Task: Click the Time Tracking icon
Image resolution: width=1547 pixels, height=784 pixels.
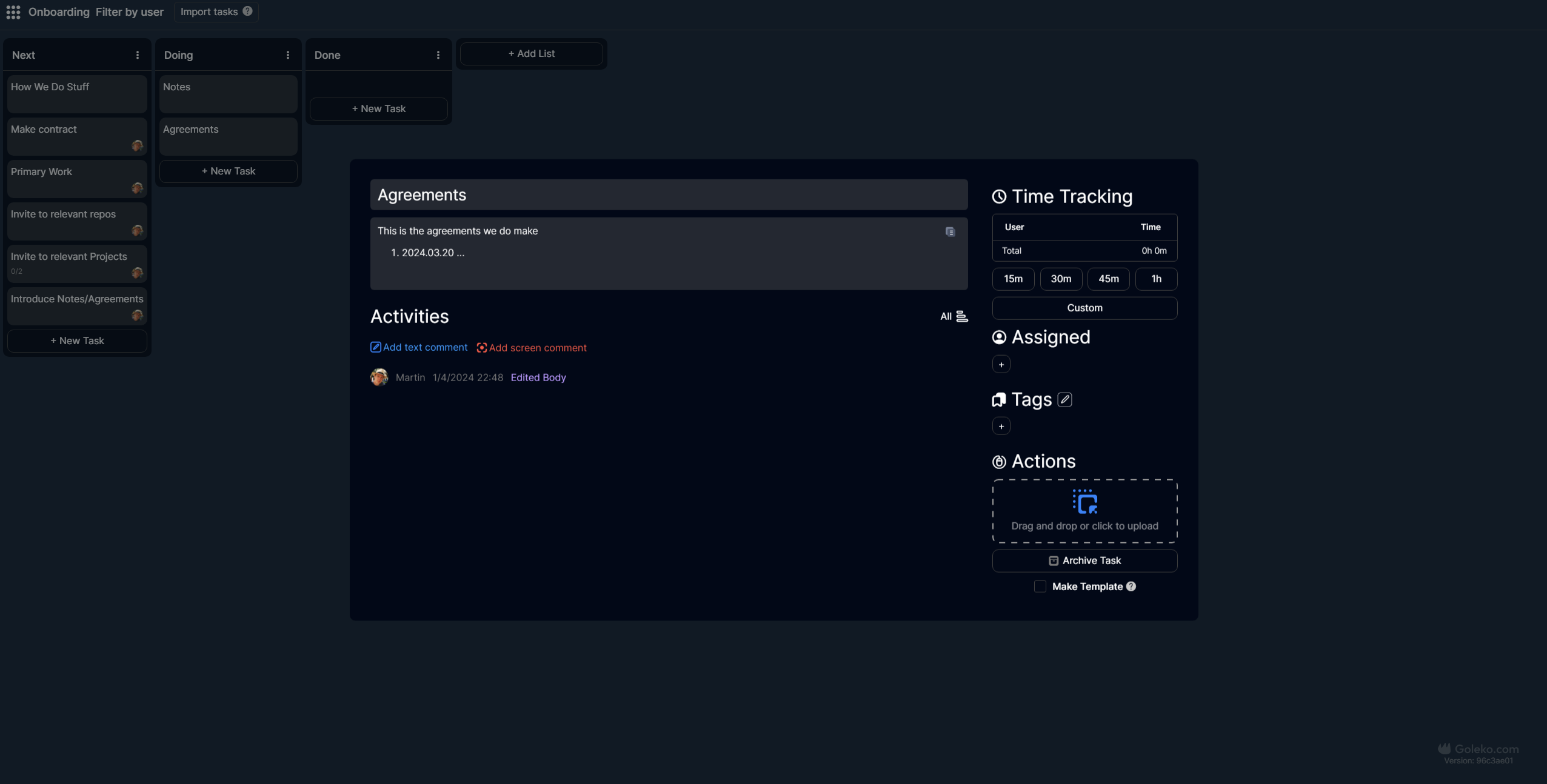Action: (x=998, y=197)
